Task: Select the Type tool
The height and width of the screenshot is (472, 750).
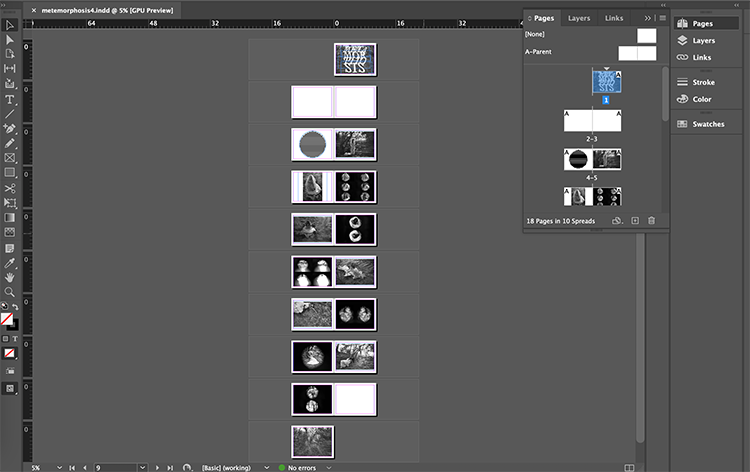Action: (x=10, y=100)
